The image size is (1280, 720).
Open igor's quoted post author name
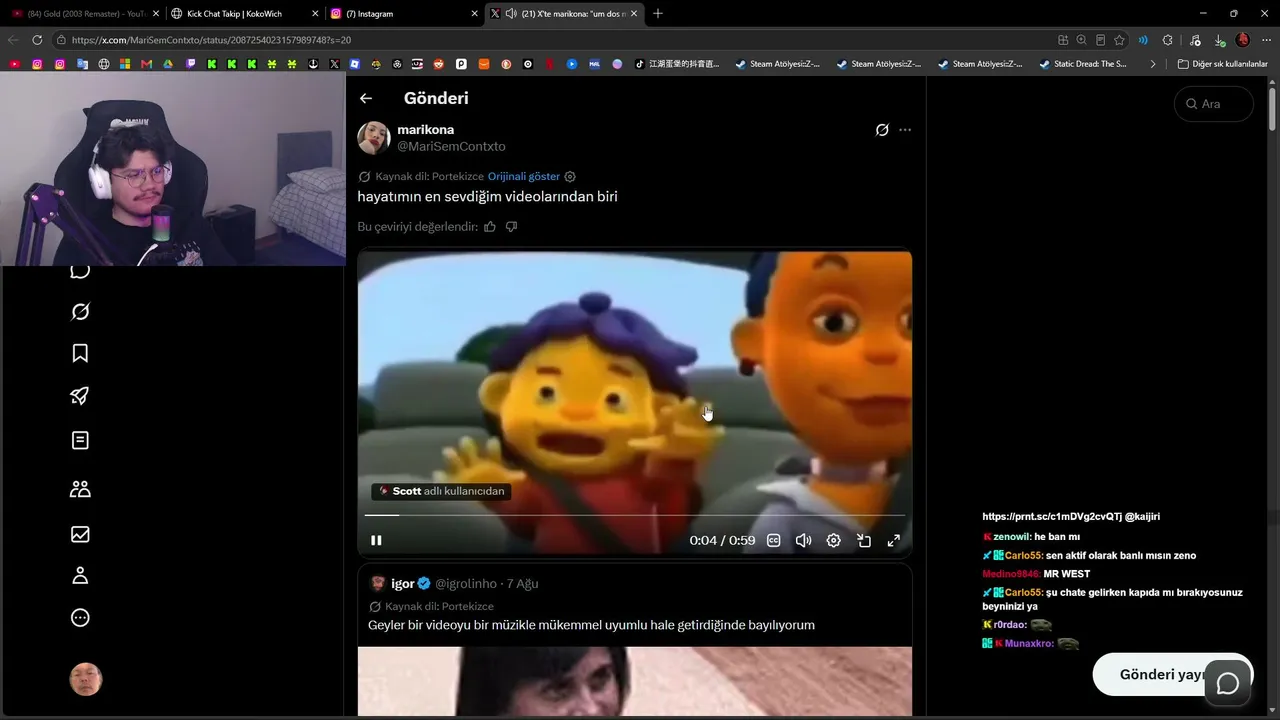click(x=403, y=584)
